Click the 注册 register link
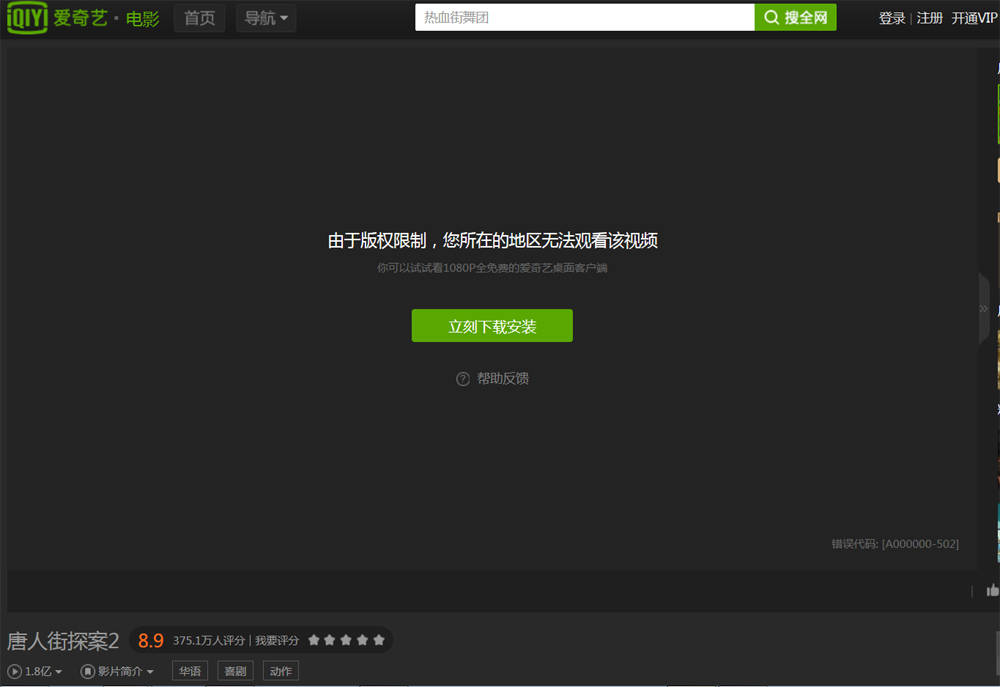Image resolution: width=1000 pixels, height=687 pixels. pos(929,18)
